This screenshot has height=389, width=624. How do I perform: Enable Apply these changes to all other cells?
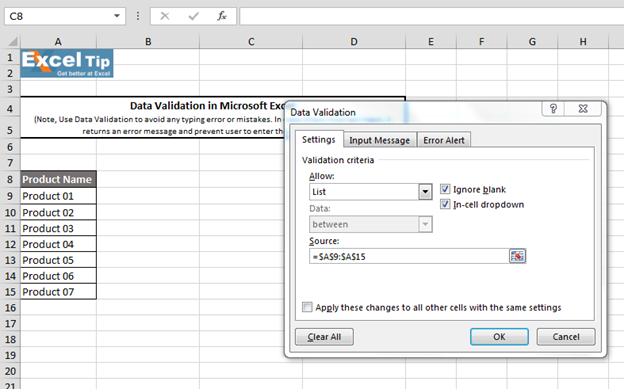(x=307, y=307)
